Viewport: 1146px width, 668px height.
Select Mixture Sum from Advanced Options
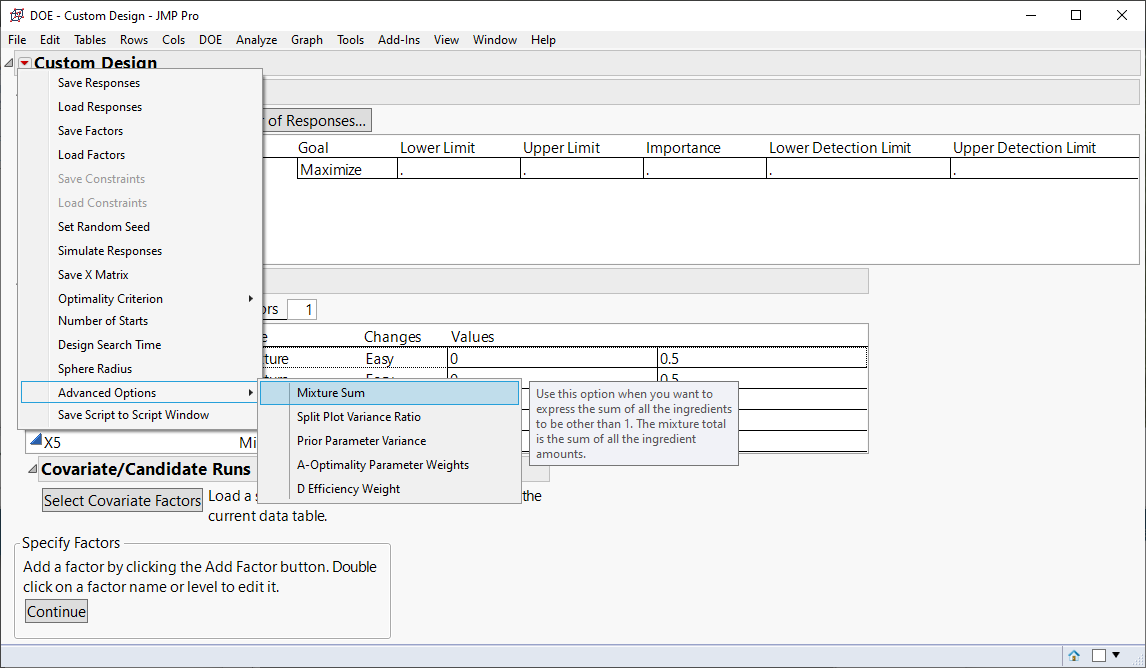(331, 393)
